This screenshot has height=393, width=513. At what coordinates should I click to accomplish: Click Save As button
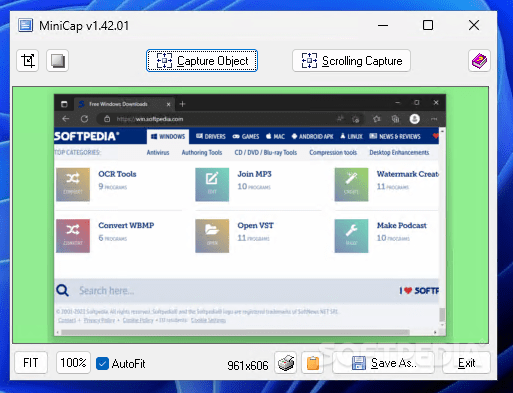[384, 363]
